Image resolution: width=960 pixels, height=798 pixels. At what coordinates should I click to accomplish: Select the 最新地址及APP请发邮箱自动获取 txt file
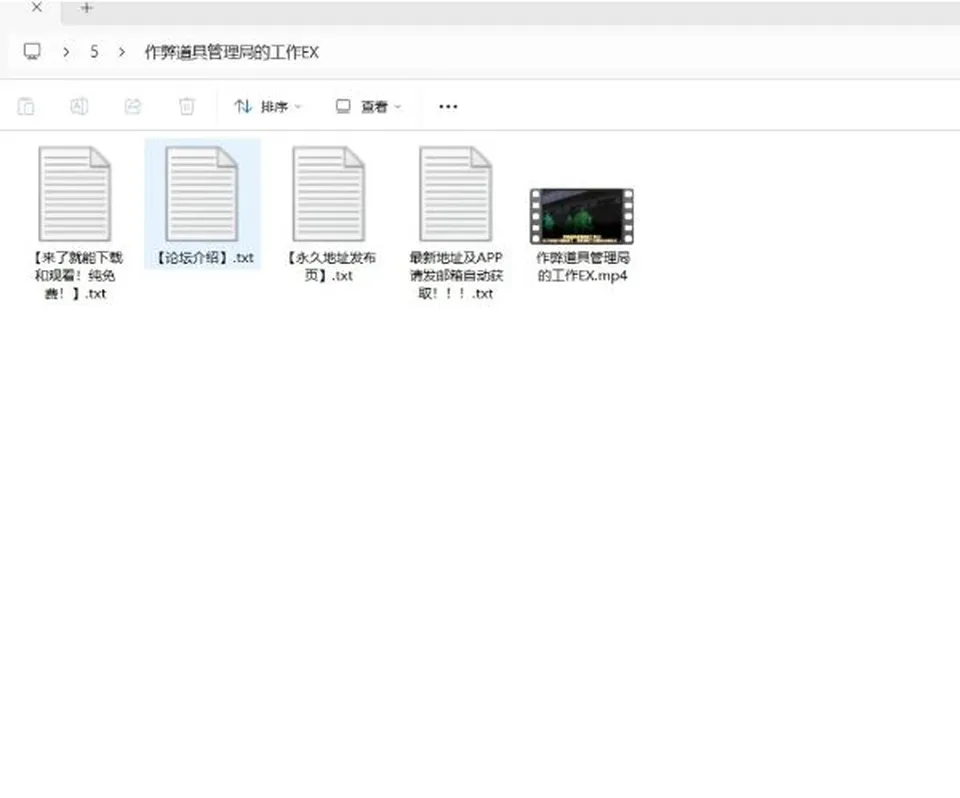coord(456,222)
